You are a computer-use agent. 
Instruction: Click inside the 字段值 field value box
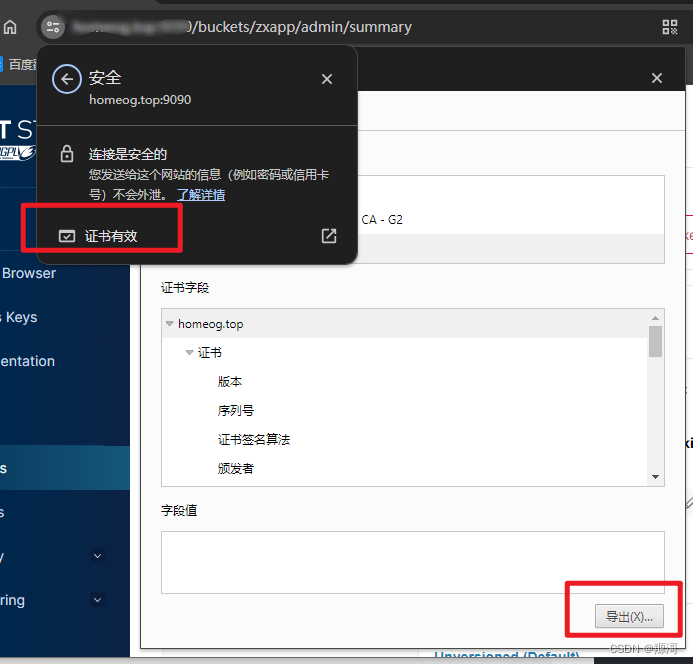tap(413, 562)
